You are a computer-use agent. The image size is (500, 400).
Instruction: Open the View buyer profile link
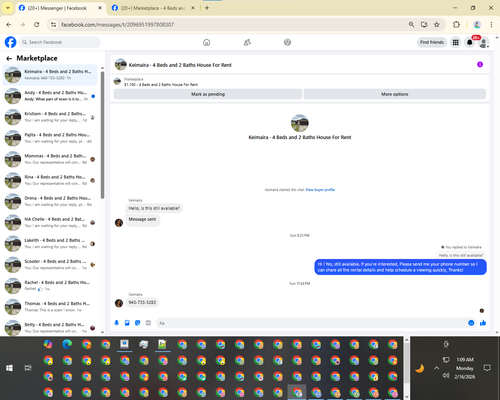[x=320, y=190]
